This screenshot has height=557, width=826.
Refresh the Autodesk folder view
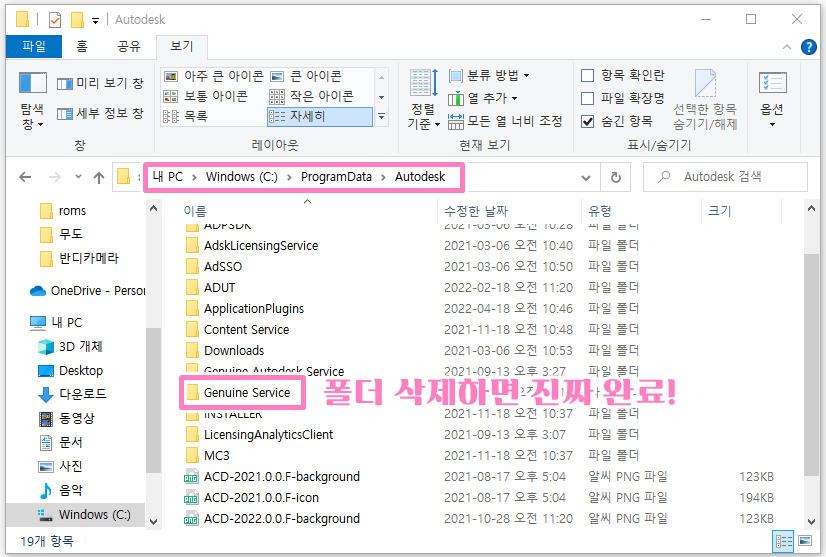point(615,177)
